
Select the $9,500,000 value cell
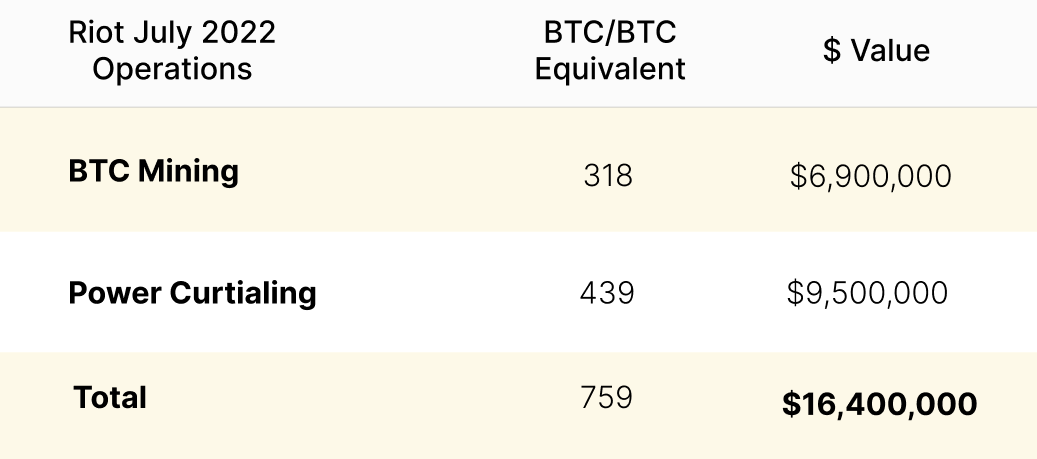867,293
